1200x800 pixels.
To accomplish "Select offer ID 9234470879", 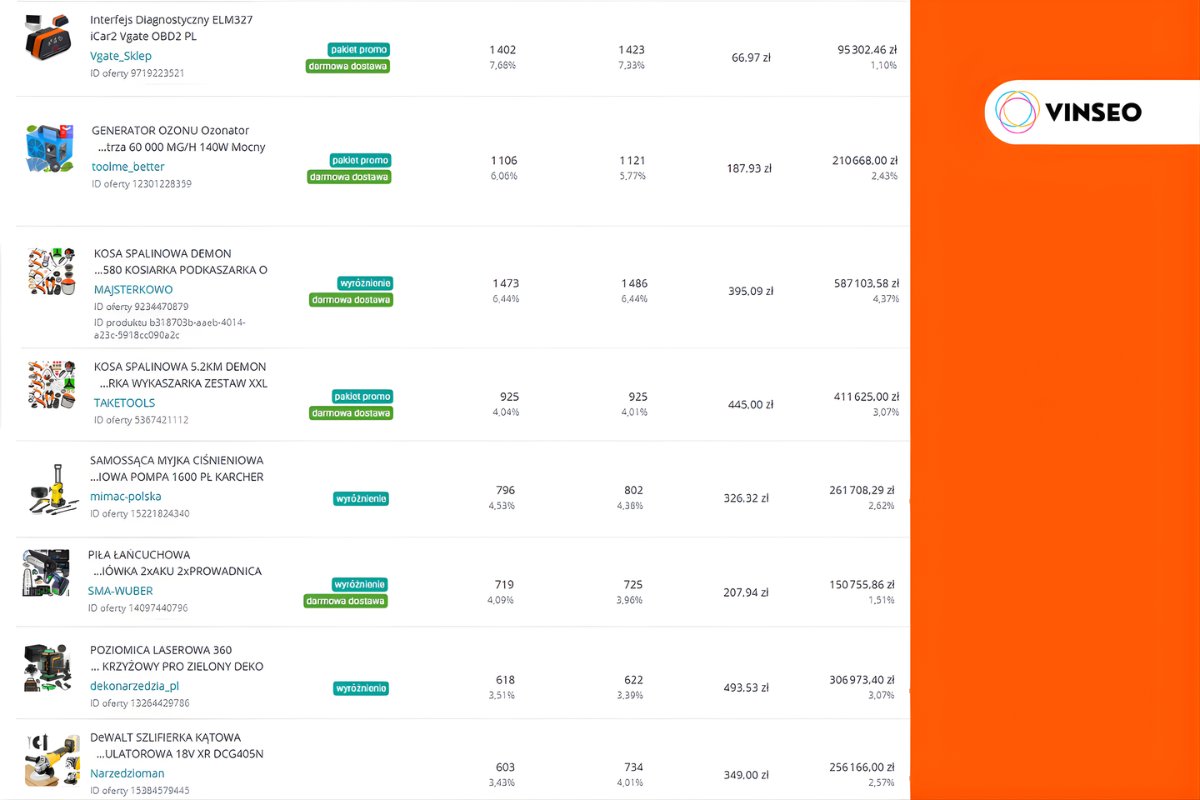I will [x=141, y=307].
